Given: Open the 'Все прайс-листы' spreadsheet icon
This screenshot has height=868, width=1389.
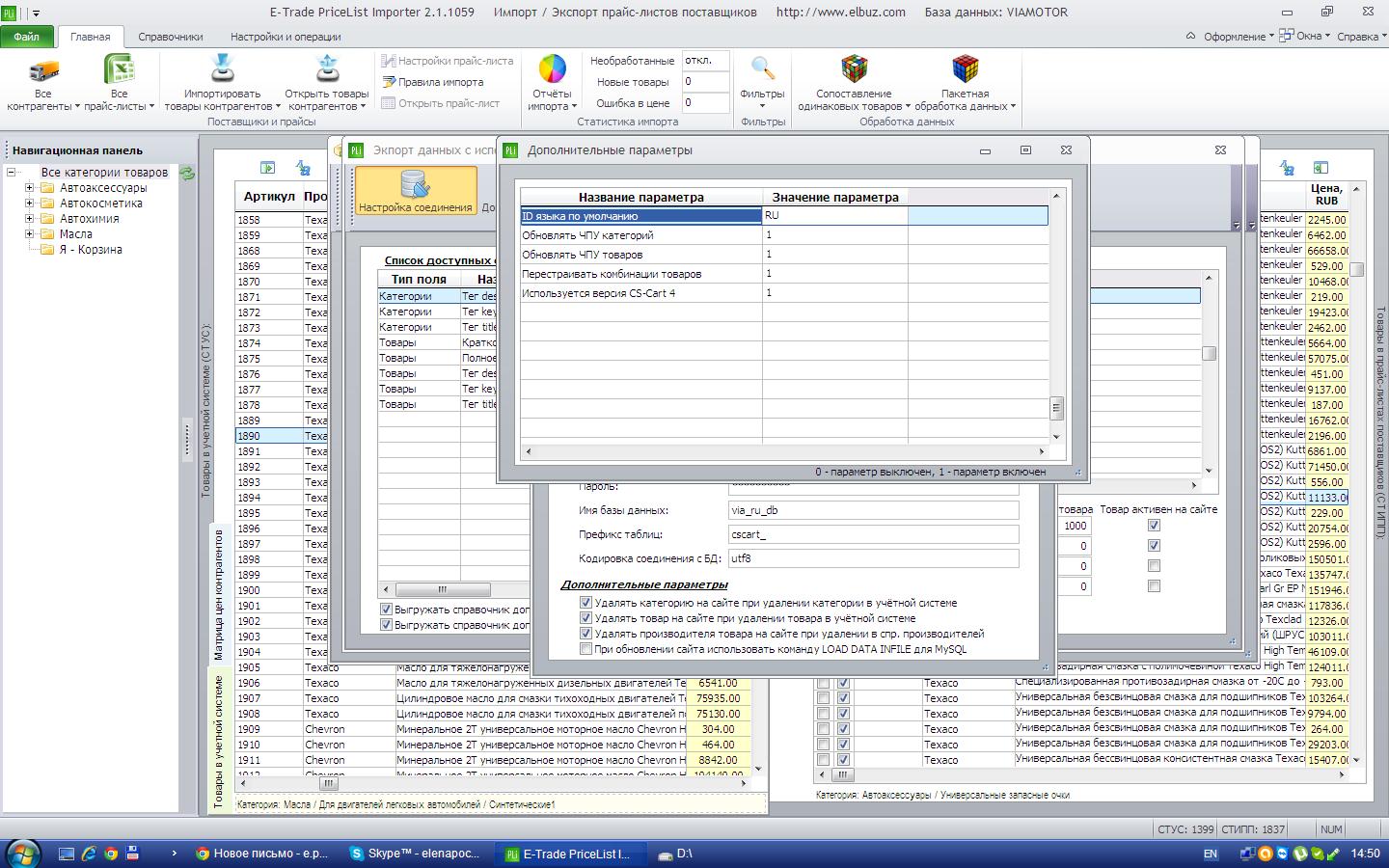Looking at the screenshot, I should [x=119, y=70].
